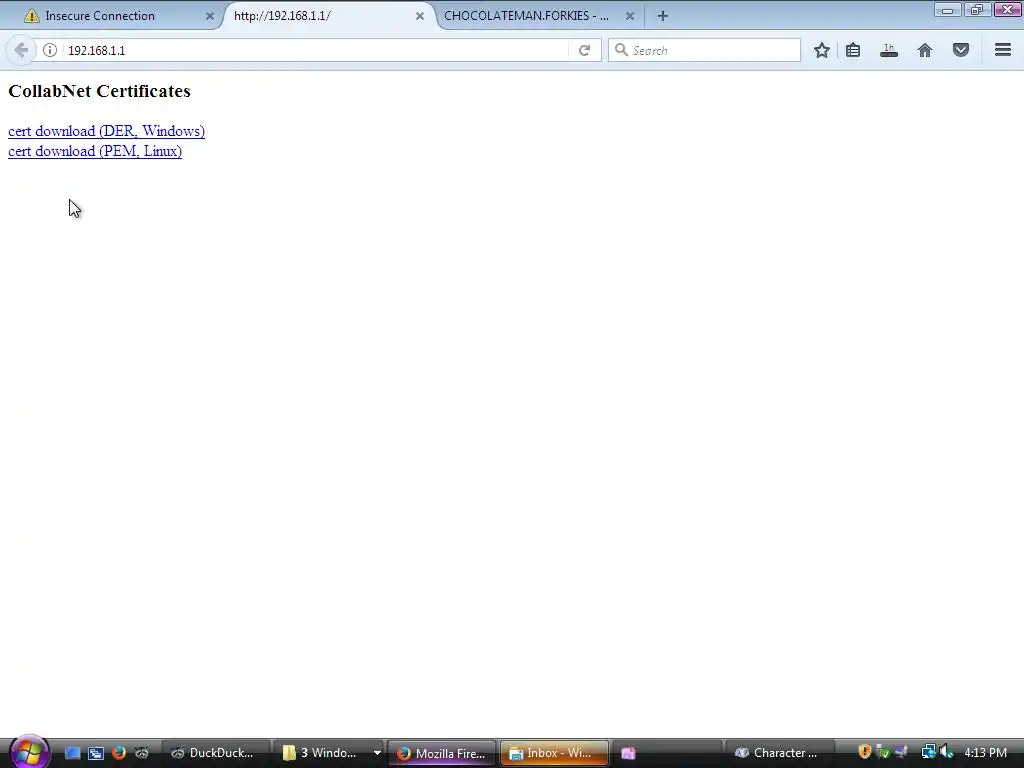Click the orange security shield tray icon

tap(865, 752)
